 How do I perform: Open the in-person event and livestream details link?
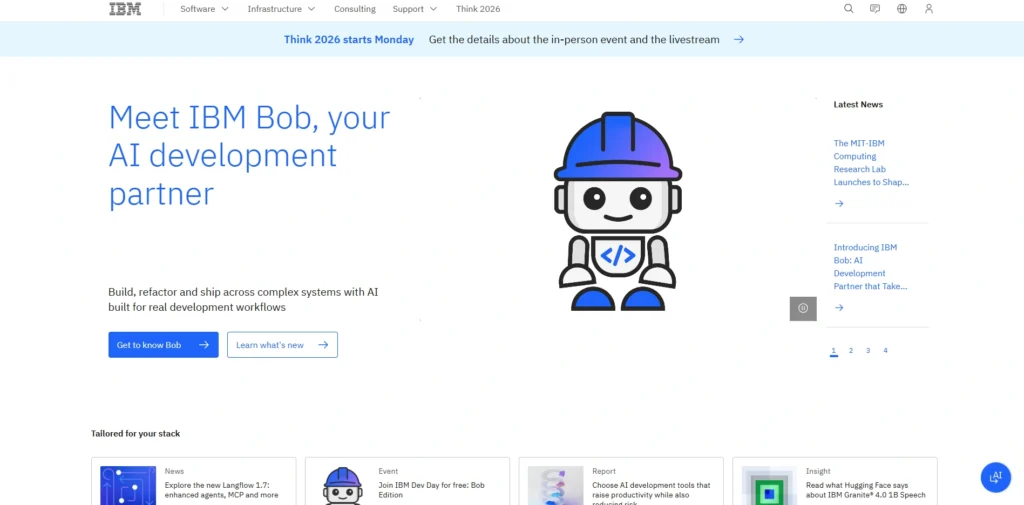click(x=574, y=40)
